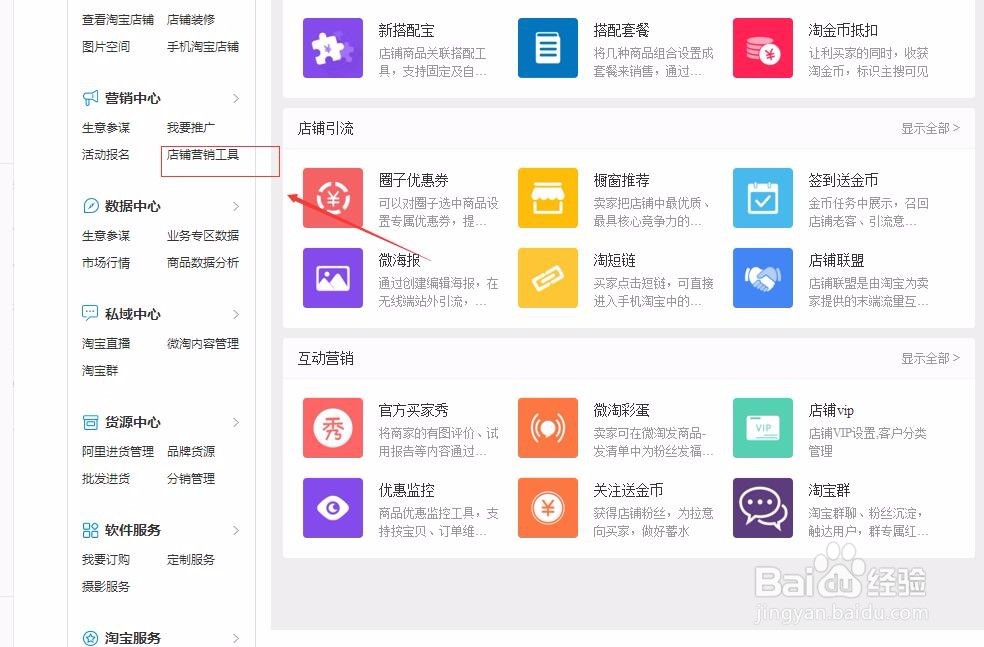Click the 货源中心 section heading
984x647 pixels.
pyautogui.click(x=132, y=422)
